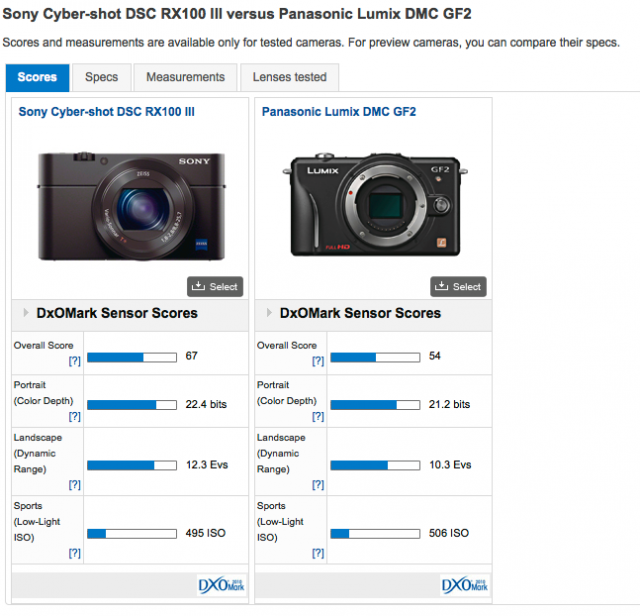This screenshot has width=640, height=616.
Task: Click Panasonic overall score bar showing 54
Action: point(375,357)
